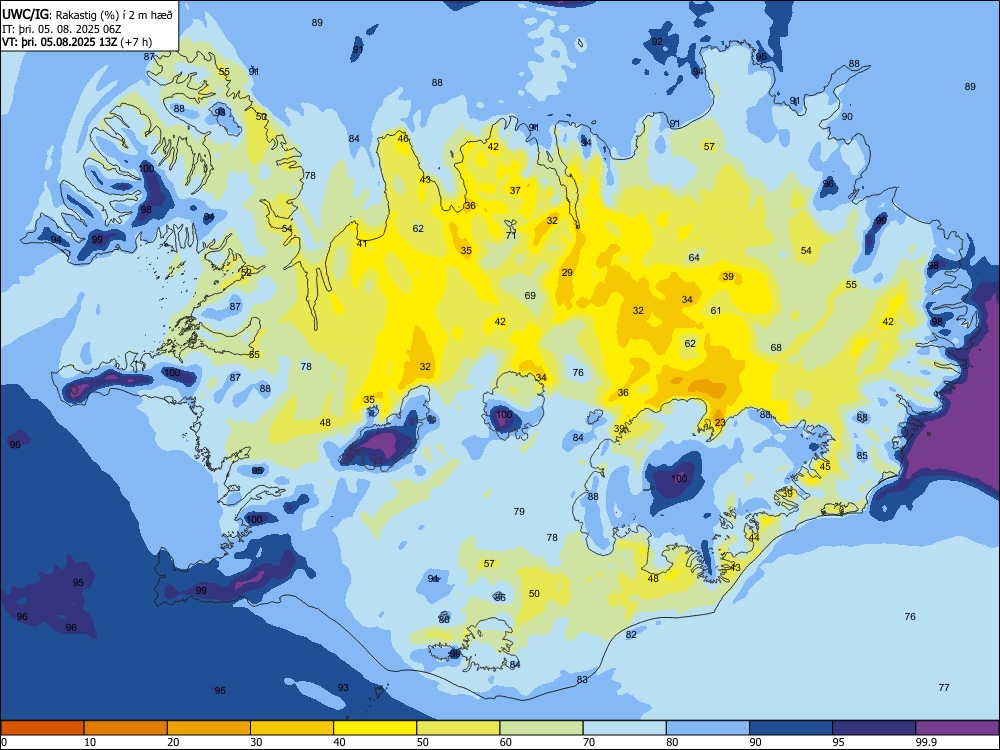The image size is (1000, 750).
Task: Click the legend tick label "10"
Action: pos(90,742)
